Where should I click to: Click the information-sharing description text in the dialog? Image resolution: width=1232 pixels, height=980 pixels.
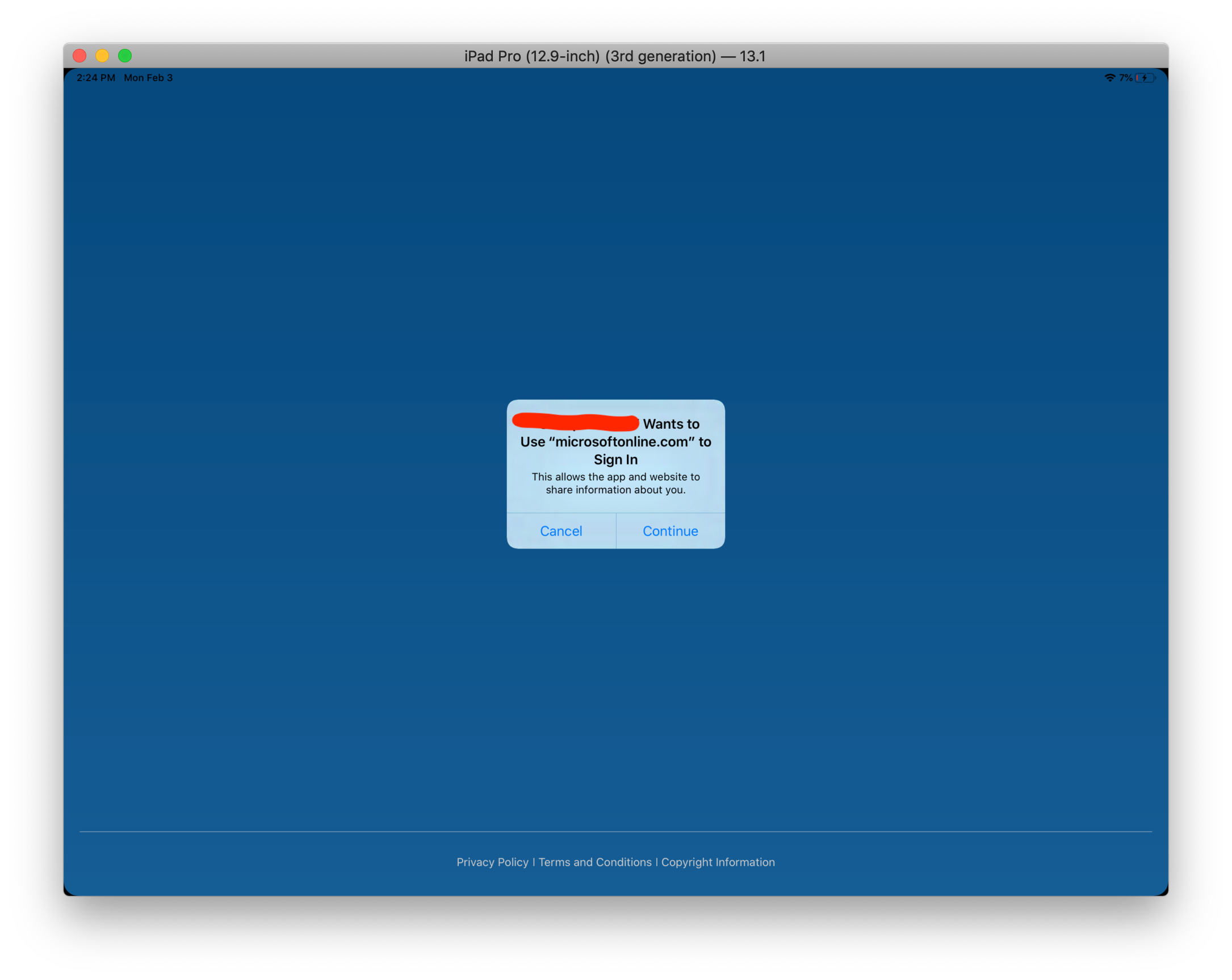point(615,483)
